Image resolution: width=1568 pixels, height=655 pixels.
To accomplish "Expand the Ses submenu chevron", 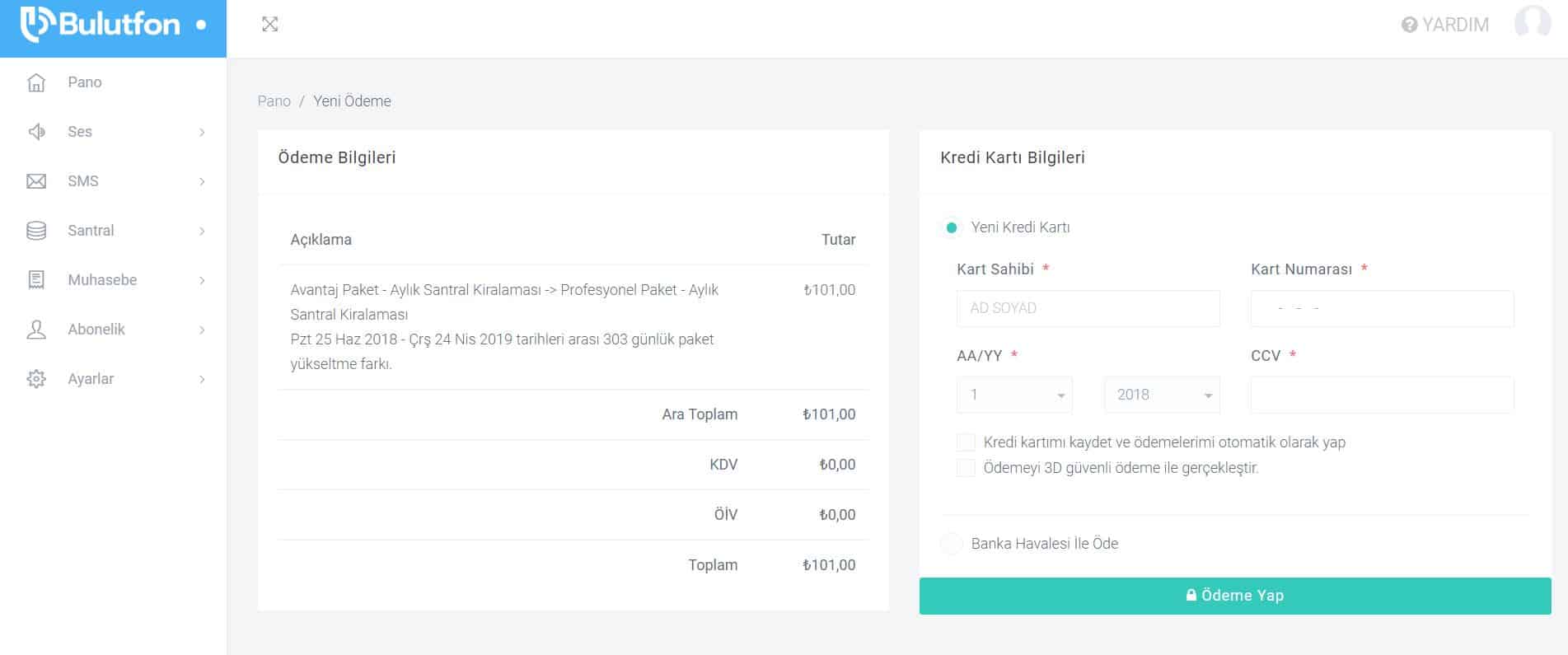I will (202, 132).
